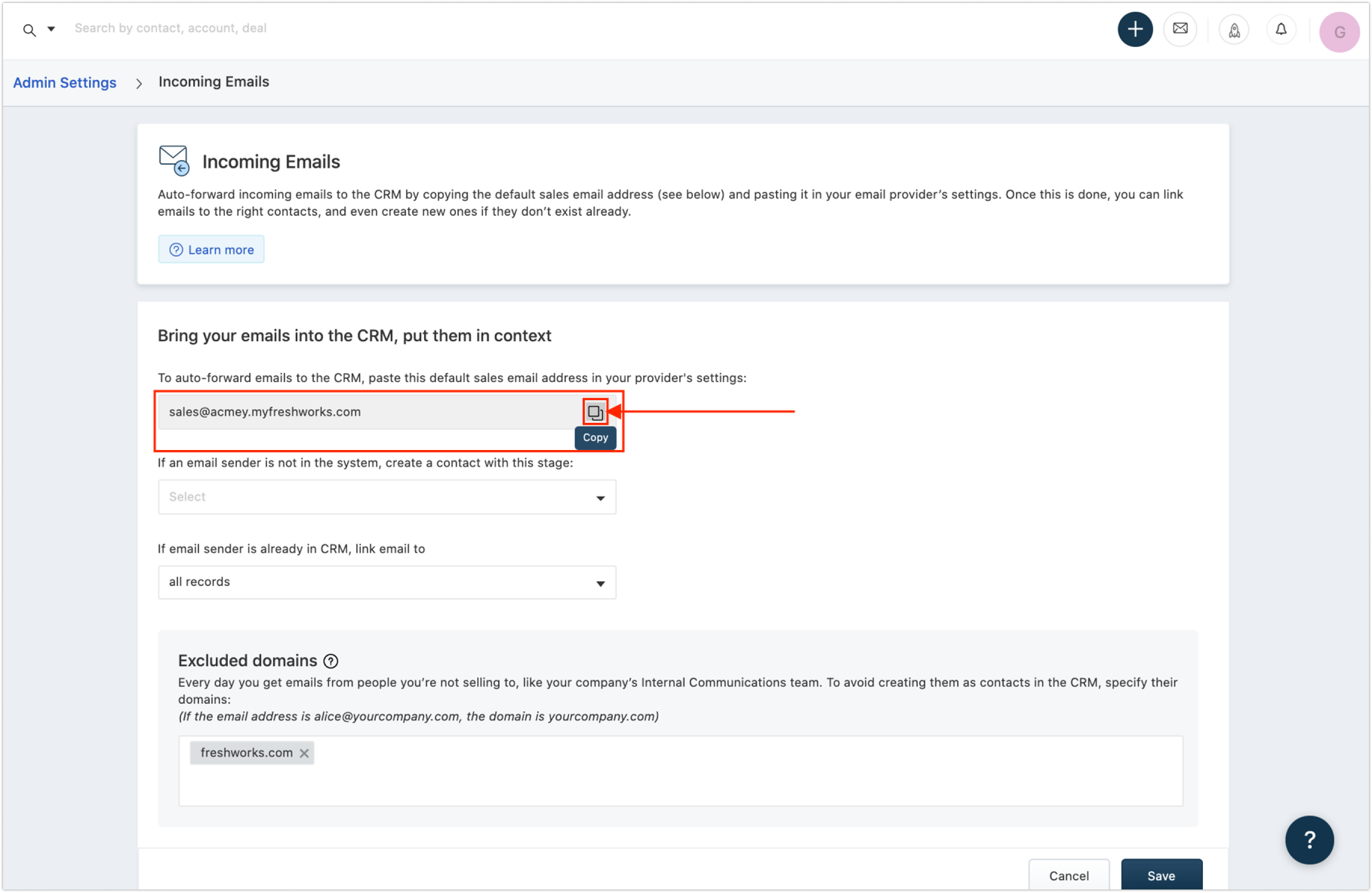
Task: Open the Learn more link
Action: pos(211,249)
